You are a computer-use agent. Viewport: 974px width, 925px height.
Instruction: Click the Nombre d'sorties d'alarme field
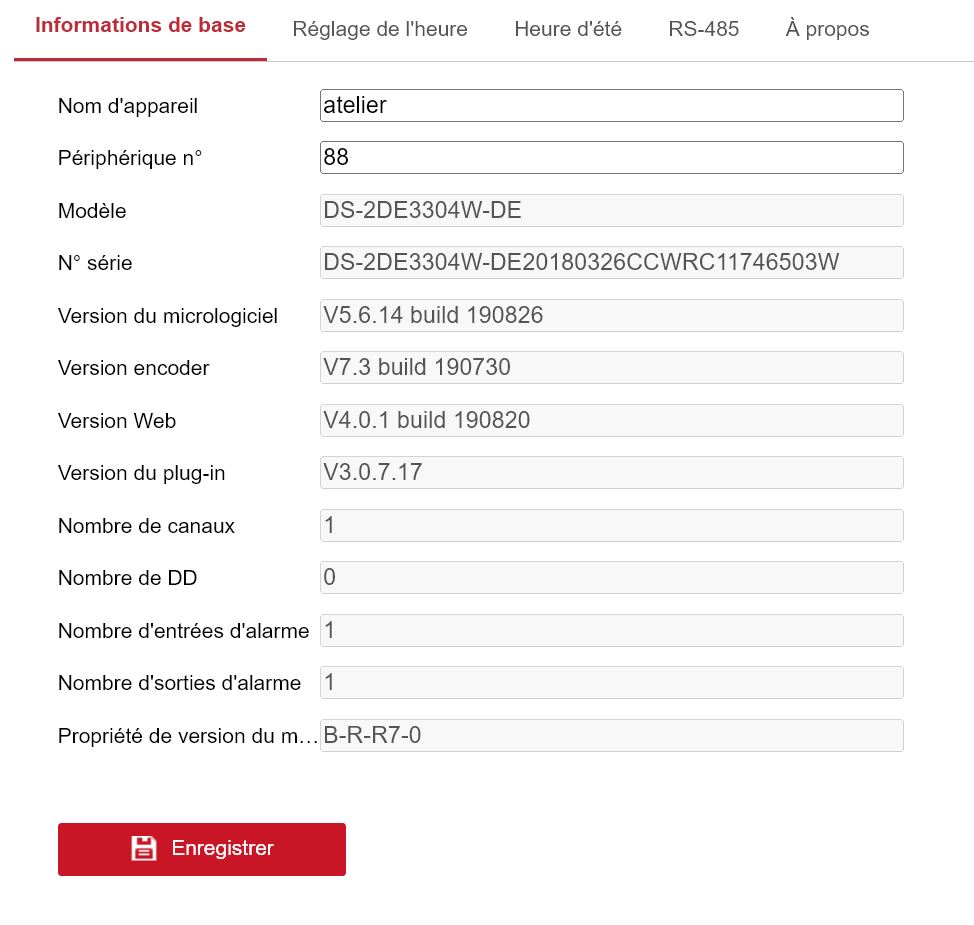(611, 683)
